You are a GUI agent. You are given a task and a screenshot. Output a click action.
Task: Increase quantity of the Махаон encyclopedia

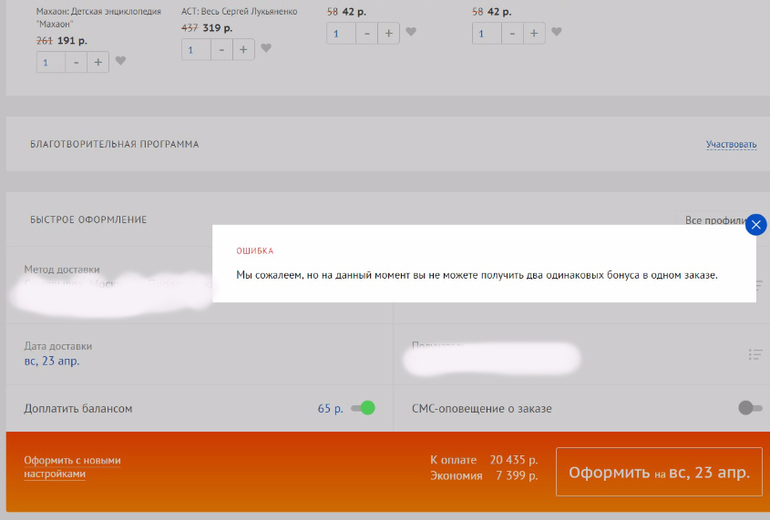98,62
